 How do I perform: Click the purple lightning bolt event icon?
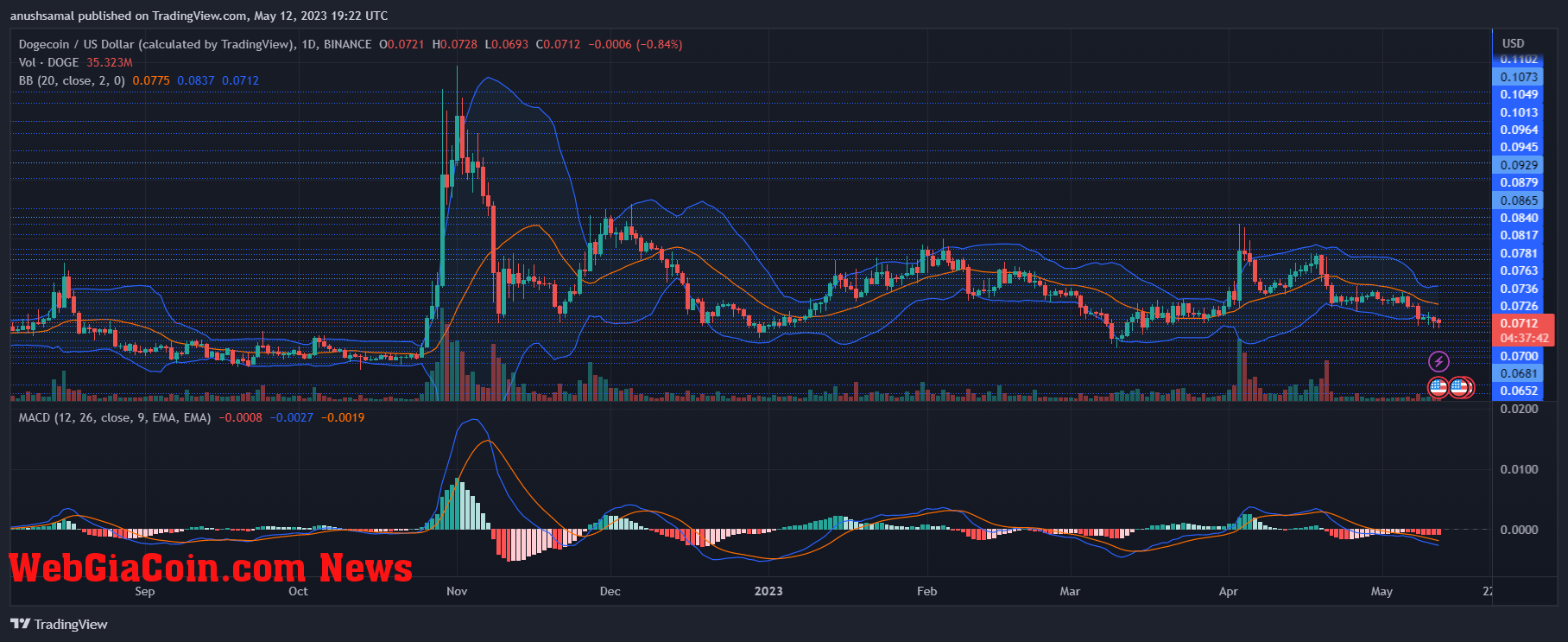click(1438, 361)
